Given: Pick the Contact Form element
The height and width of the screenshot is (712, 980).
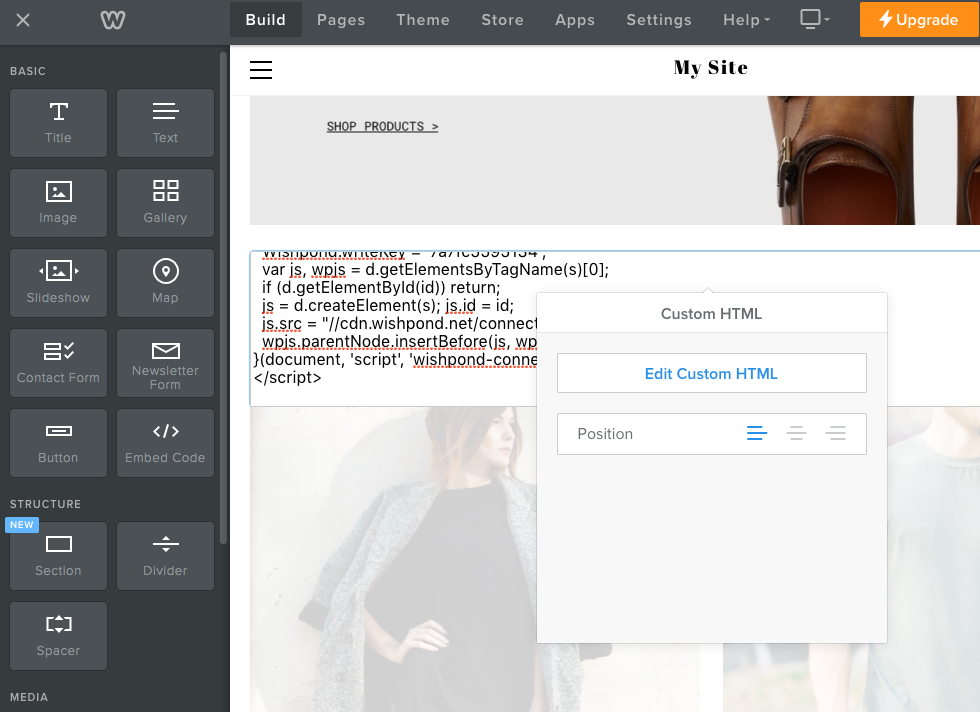Looking at the screenshot, I should click(58, 363).
